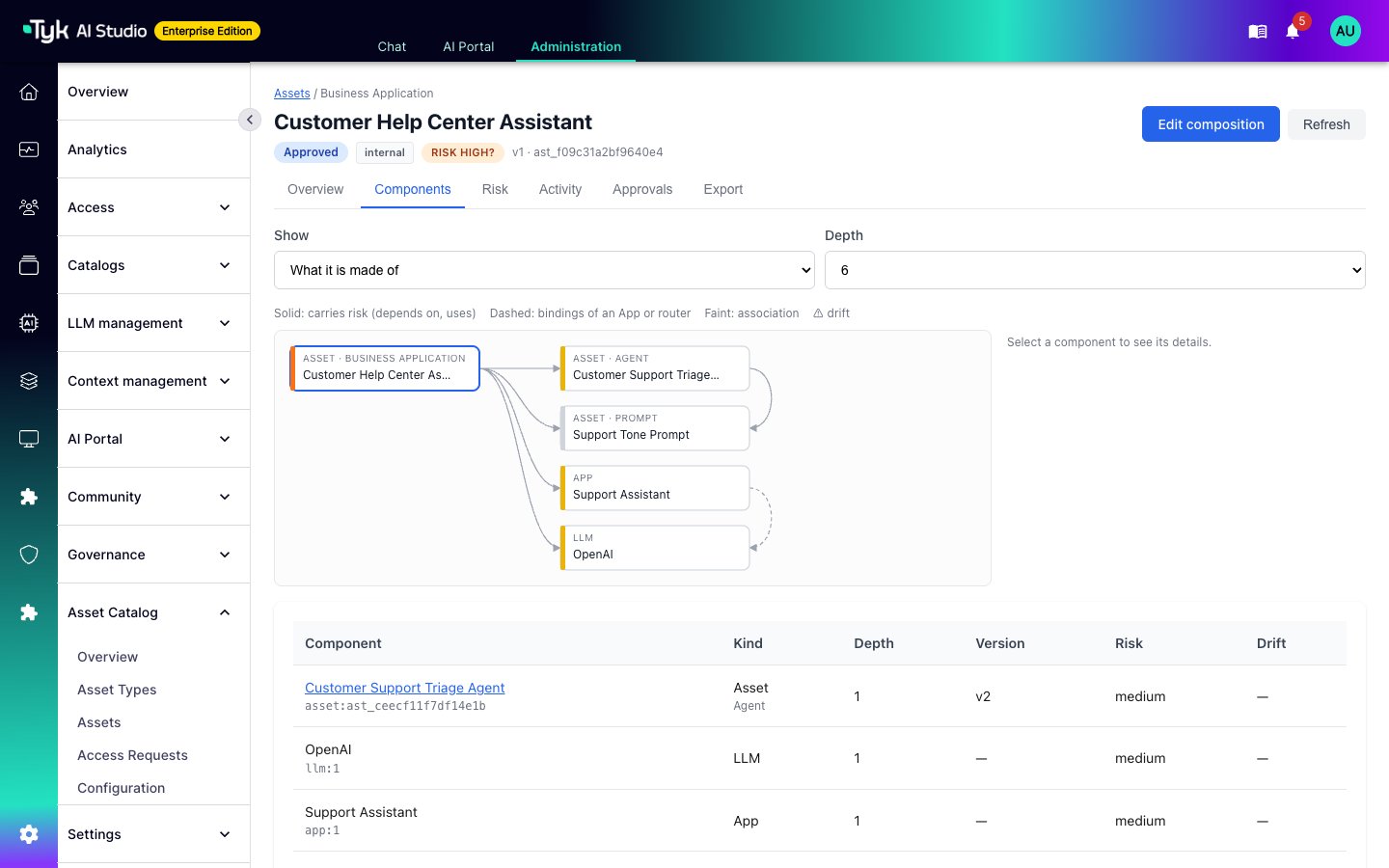Open the AI Portal screen icon
This screenshot has width=1389, height=868.
pos(29,439)
